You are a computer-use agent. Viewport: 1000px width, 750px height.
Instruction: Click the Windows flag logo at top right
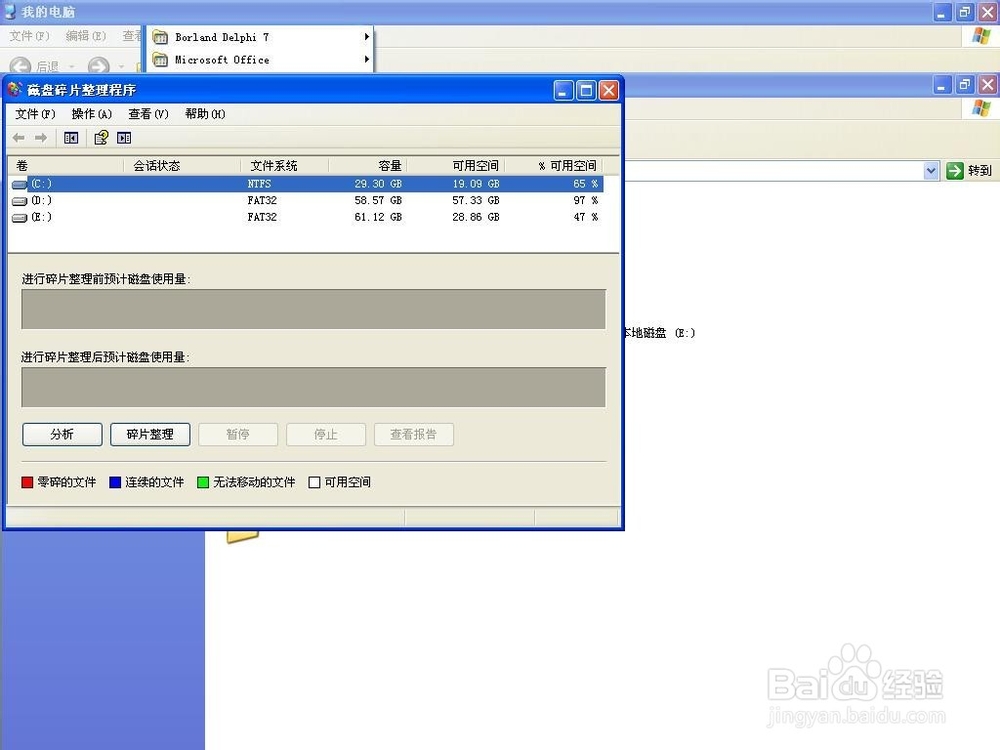(x=982, y=36)
